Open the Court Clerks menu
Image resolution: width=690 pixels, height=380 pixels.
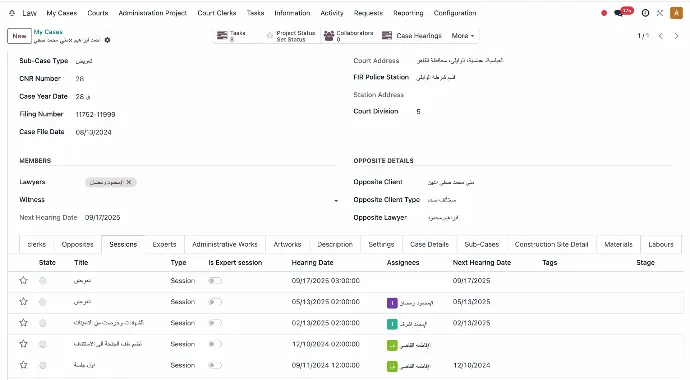coord(217,13)
